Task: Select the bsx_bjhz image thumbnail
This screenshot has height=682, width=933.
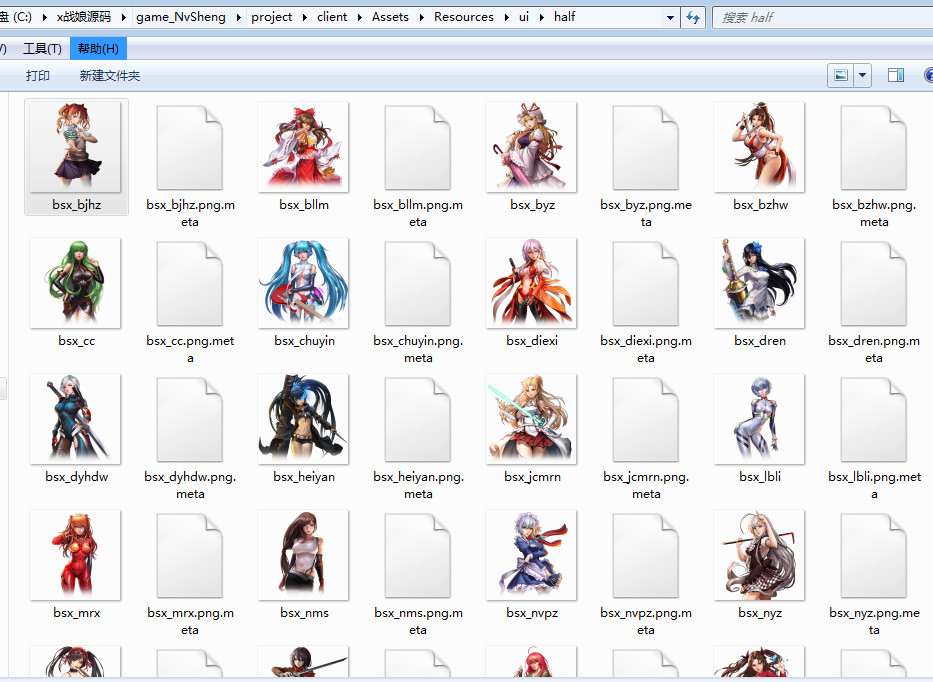Action: pyautogui.click(x=76, y=146)
